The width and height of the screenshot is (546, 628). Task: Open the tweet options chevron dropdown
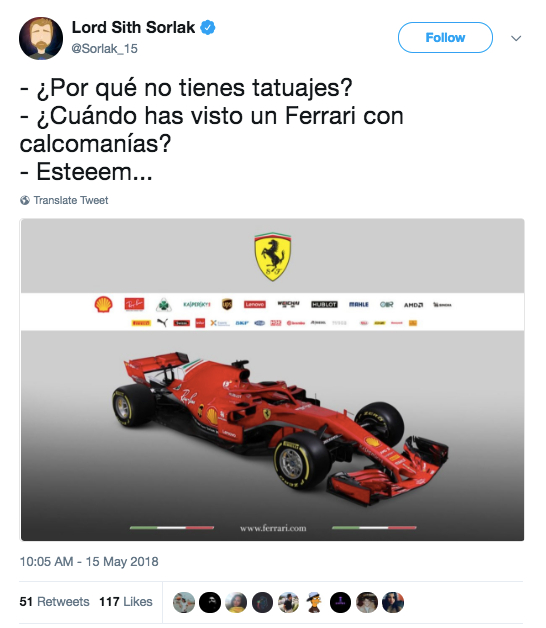516,38
